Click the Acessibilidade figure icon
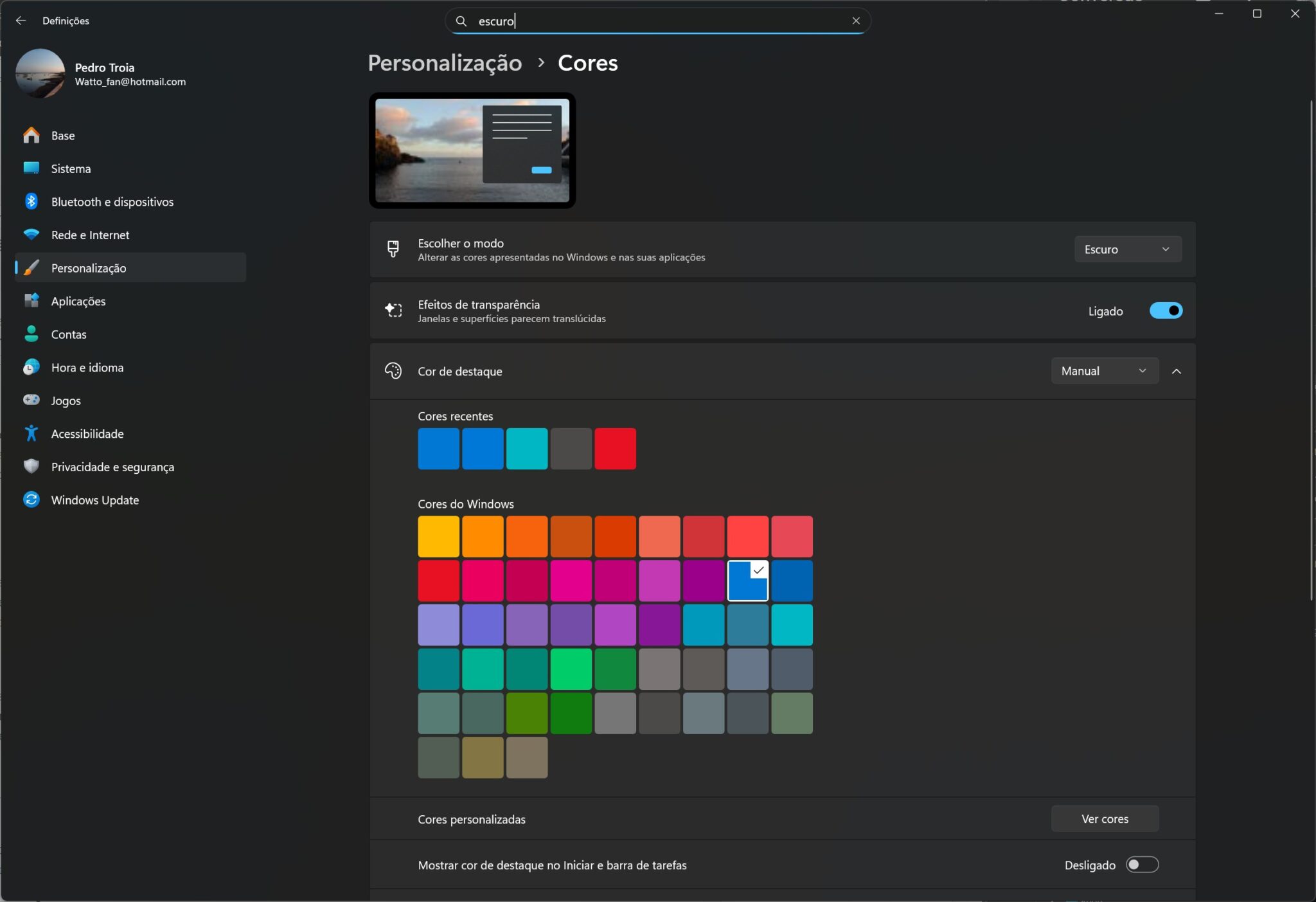Viewport: 1316px width, 902px height. pos(31,433)
